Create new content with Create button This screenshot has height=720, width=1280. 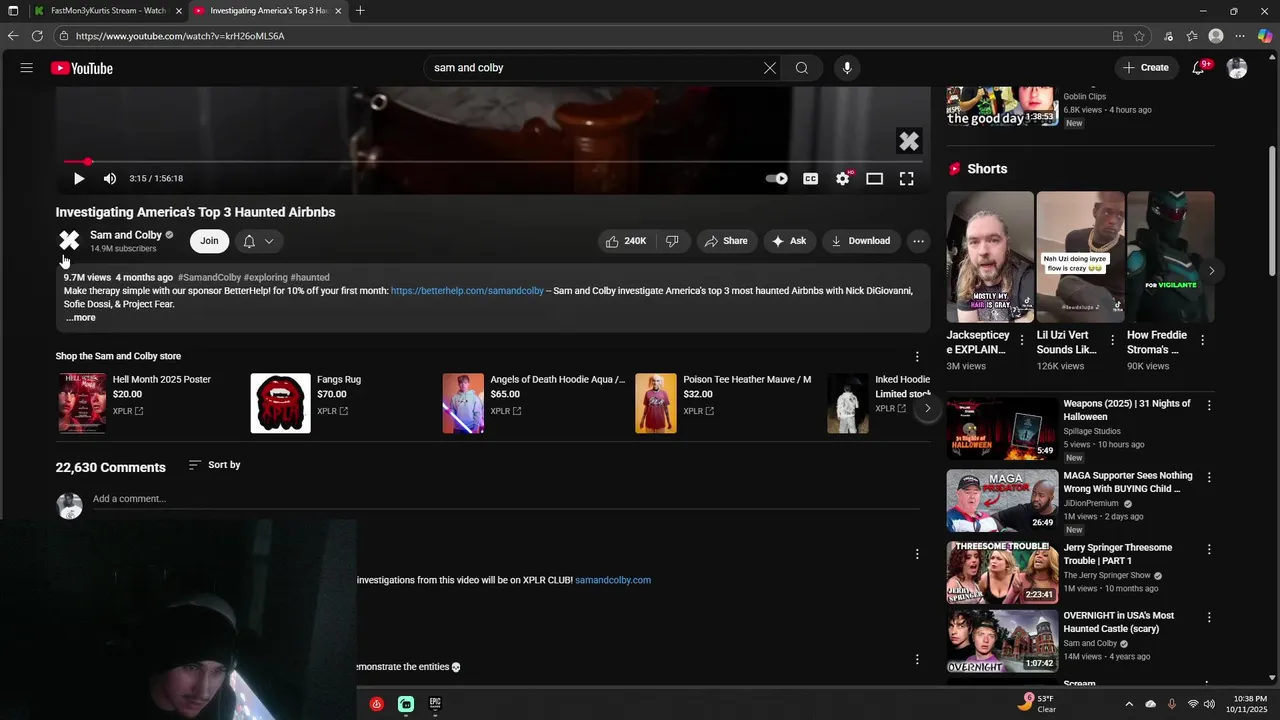1146,68
